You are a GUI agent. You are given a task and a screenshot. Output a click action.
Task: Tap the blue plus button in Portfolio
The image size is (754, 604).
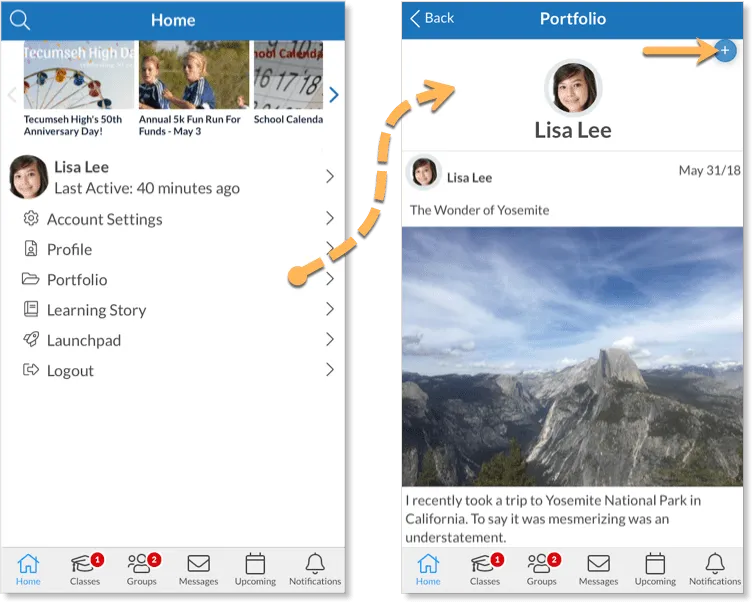[x=725, y=50]
